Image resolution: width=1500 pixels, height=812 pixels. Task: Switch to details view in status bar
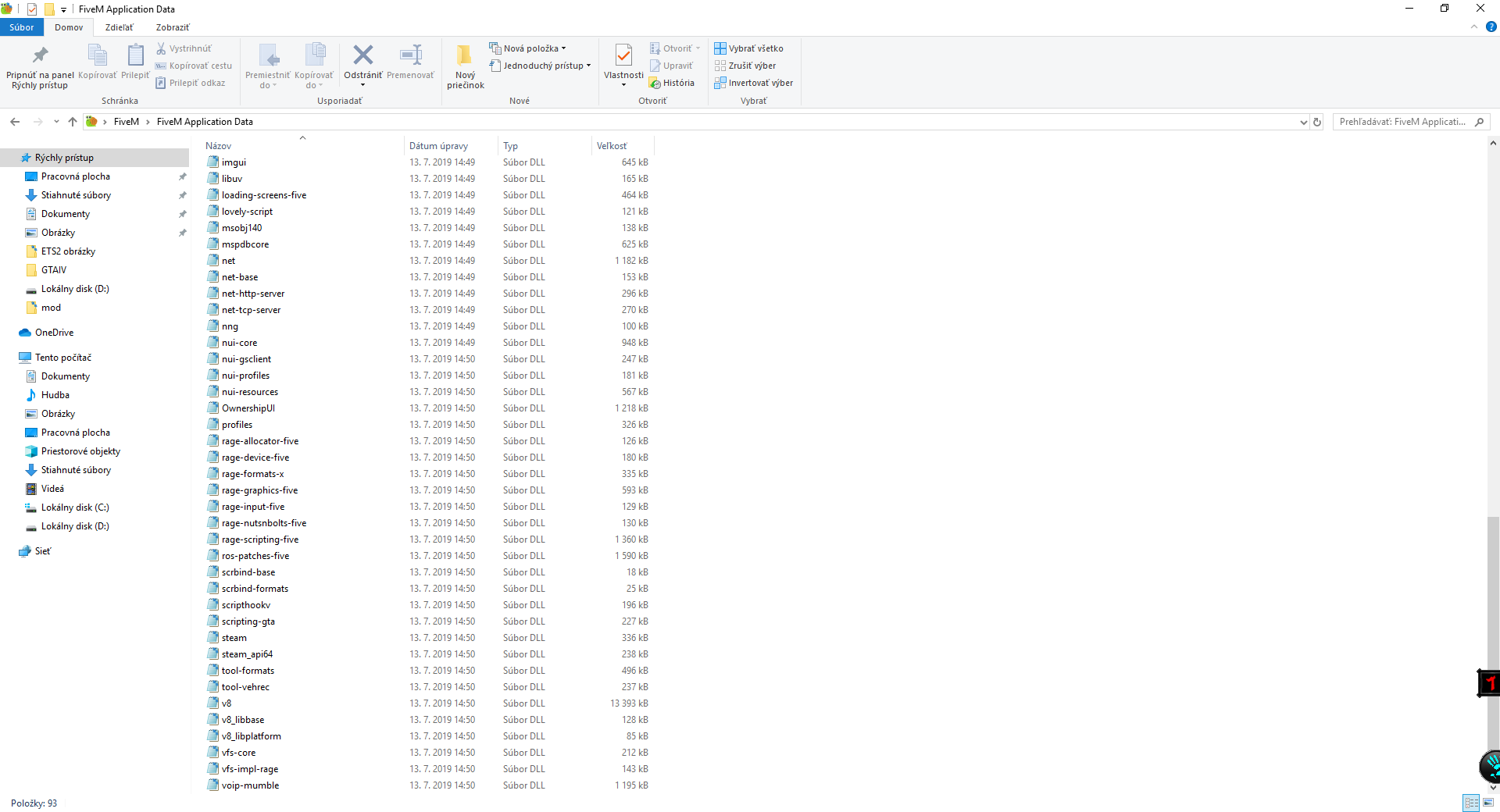click(x=1472, y=803)
